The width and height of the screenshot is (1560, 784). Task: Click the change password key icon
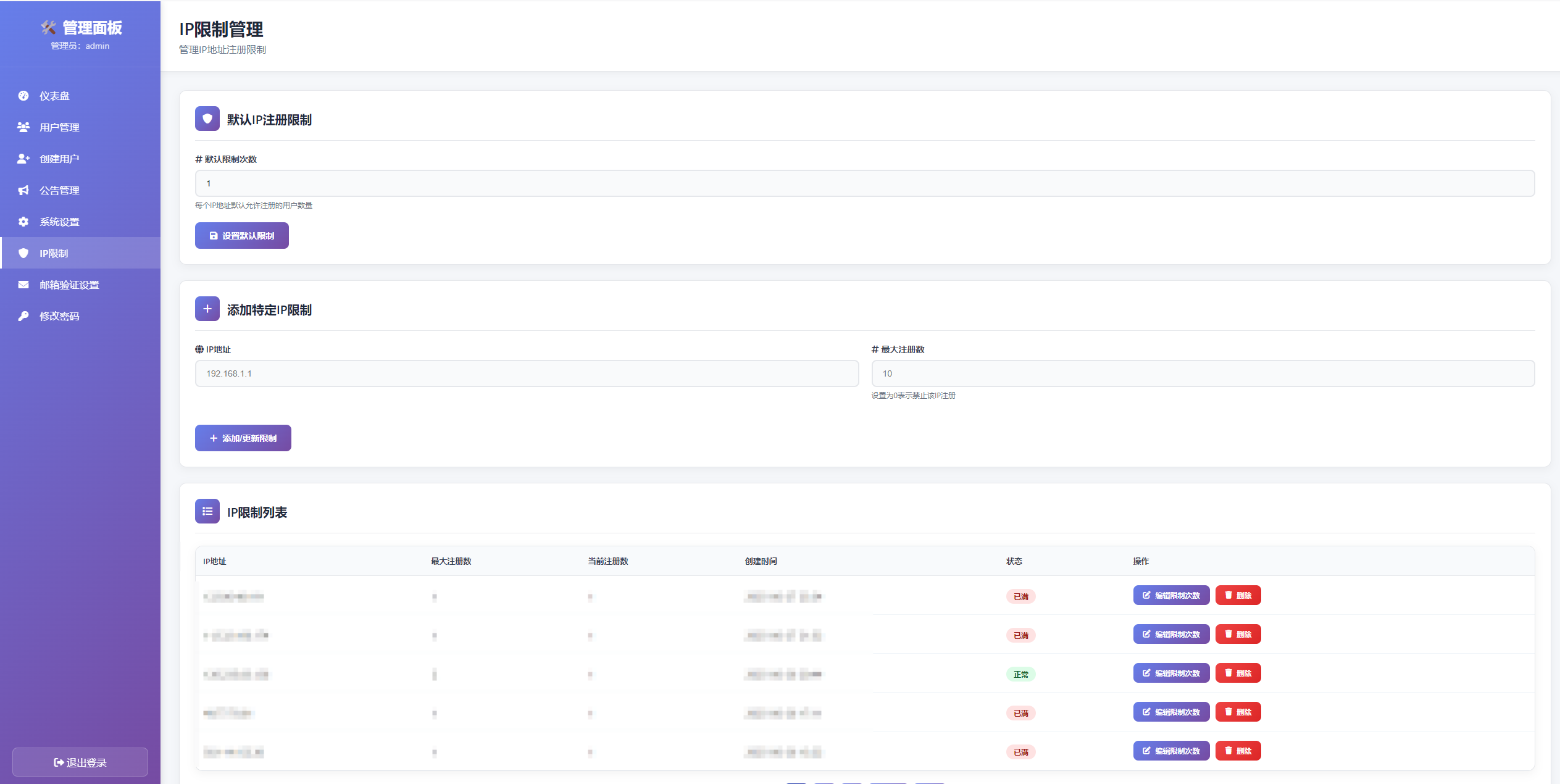click(x=23, y=316)
